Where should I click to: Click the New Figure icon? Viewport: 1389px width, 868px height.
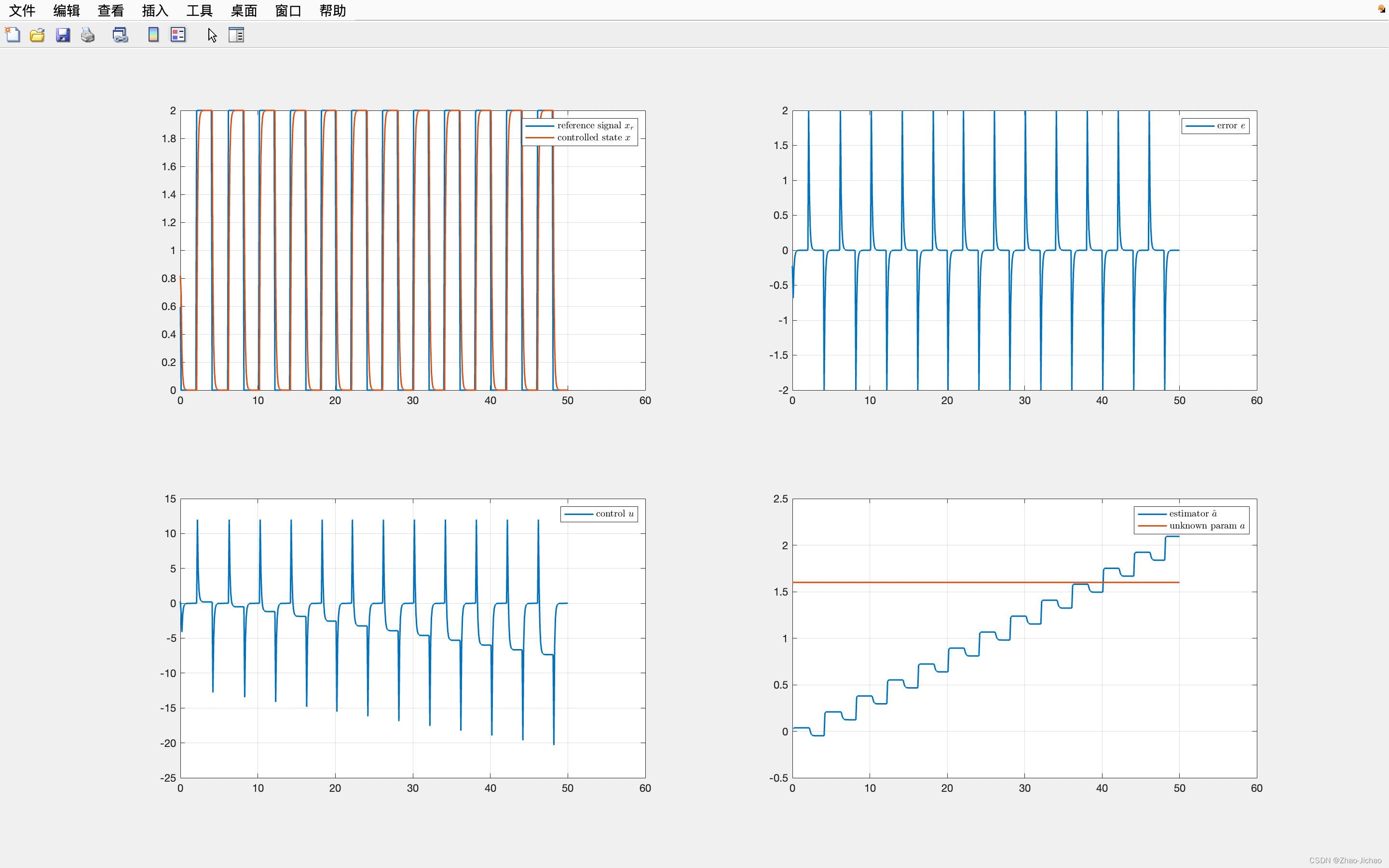(x=13, y=35)
